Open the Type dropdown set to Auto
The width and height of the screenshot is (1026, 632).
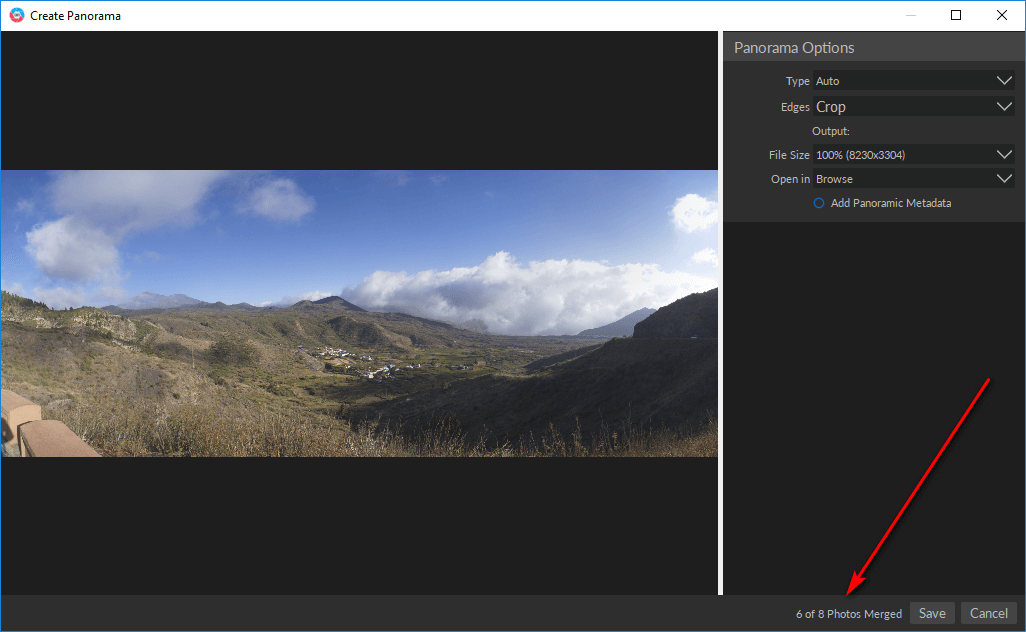click(x=913, y=80)
